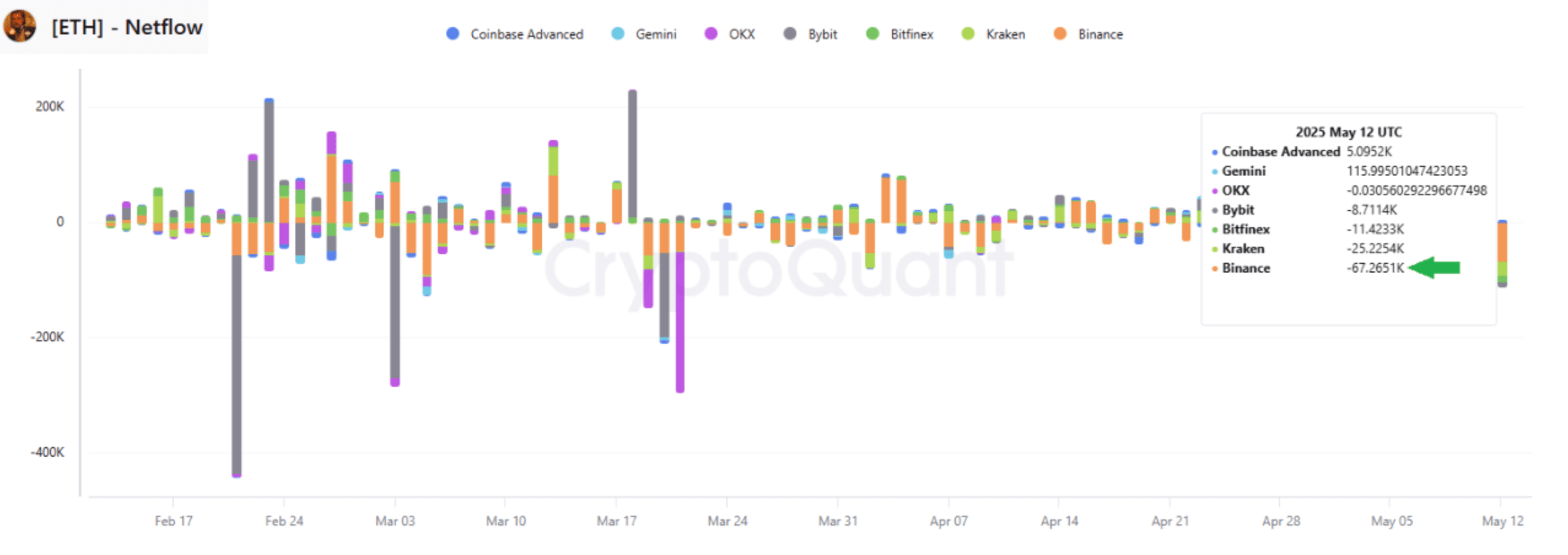Click the green arrow pointing at Binance value

pos(1434,268)
